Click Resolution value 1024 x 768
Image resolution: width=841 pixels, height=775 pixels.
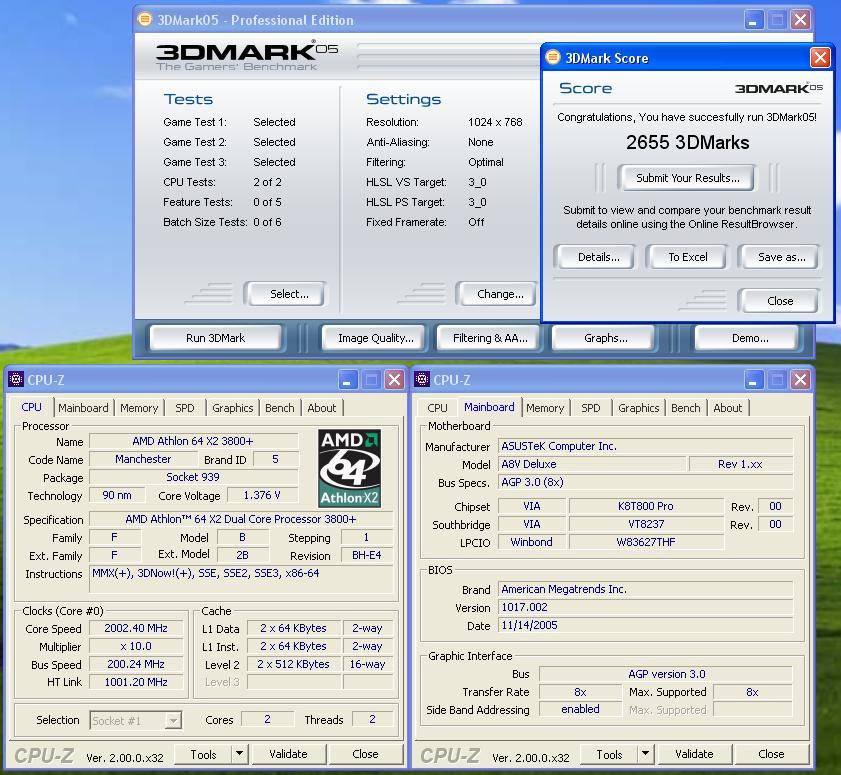click(495, 122)
